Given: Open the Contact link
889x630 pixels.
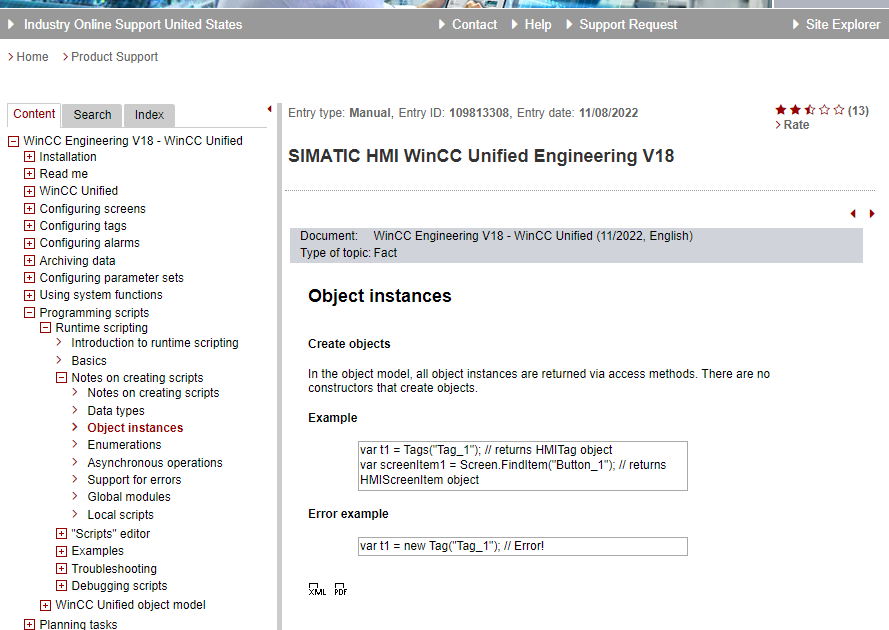Looking at the screenshot, I should click(474, 24).
